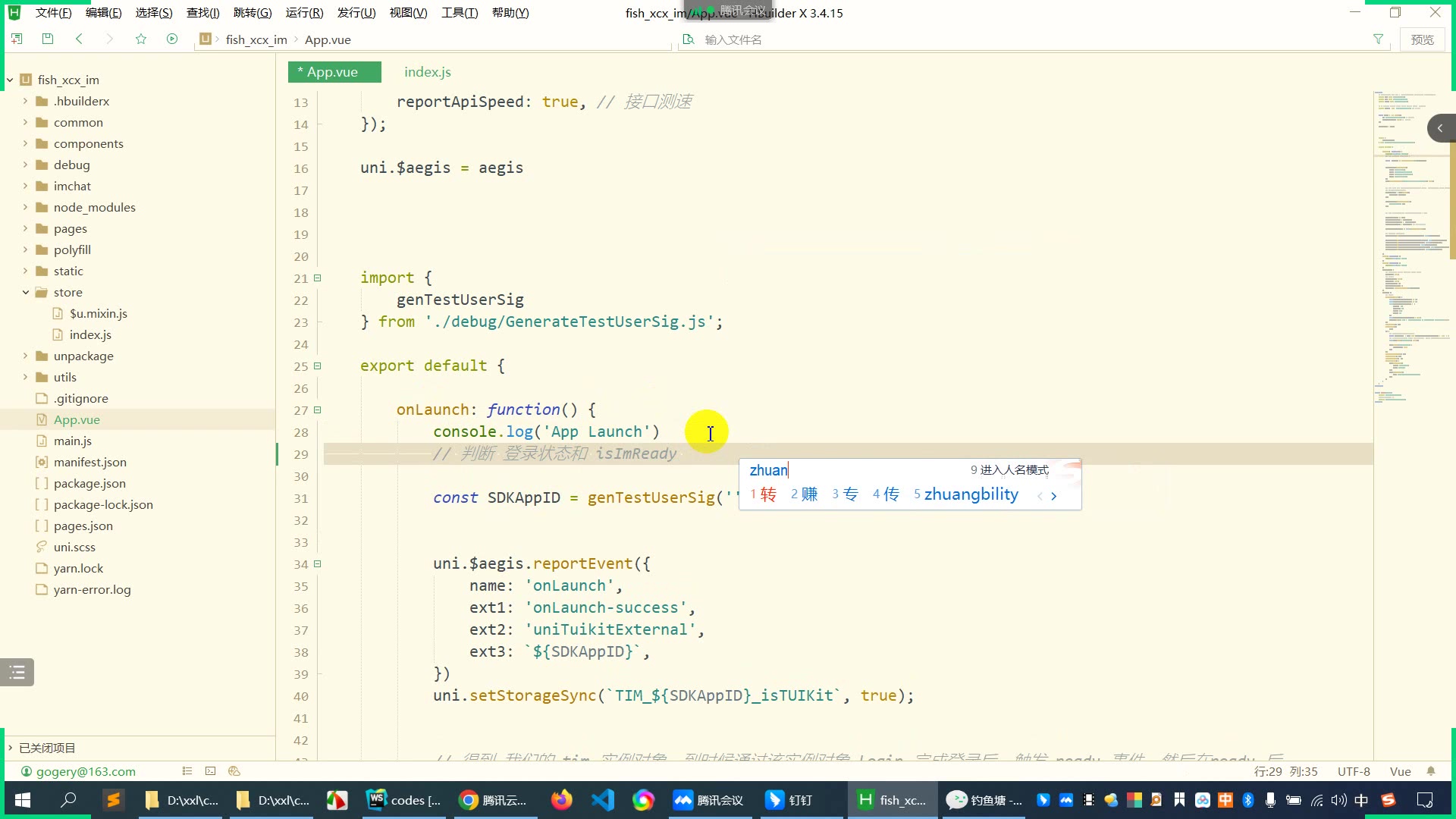Click the Vue language mode in status bar
1456x819 pixels.
1400,771
